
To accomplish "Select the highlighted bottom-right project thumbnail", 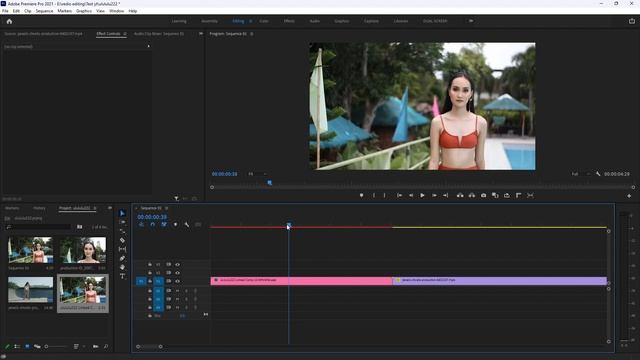I will pyautogui.click(x=83, y=293).
